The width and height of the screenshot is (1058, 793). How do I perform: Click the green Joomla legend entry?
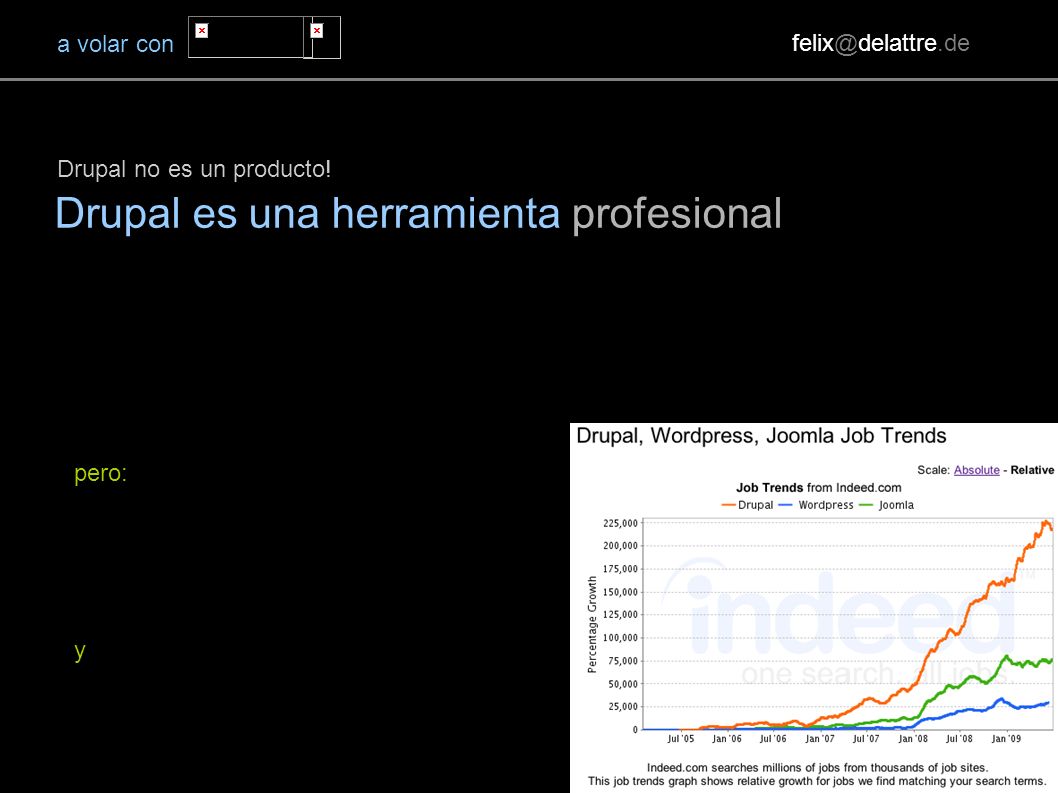tap(887, 505)
